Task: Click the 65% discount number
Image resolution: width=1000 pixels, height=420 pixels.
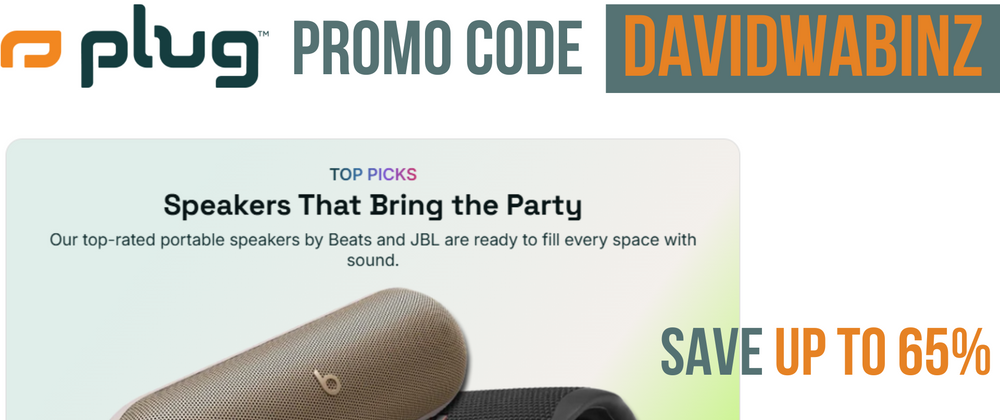Action: 944,351
